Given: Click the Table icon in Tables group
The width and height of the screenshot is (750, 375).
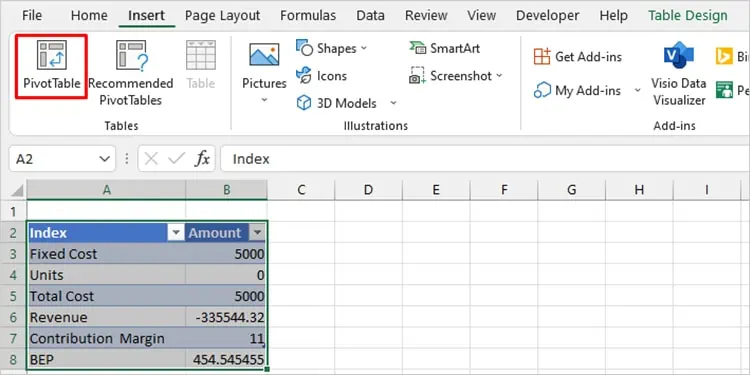Looking at the screenshot, I should pyautogui.click(x=200, y=66).
